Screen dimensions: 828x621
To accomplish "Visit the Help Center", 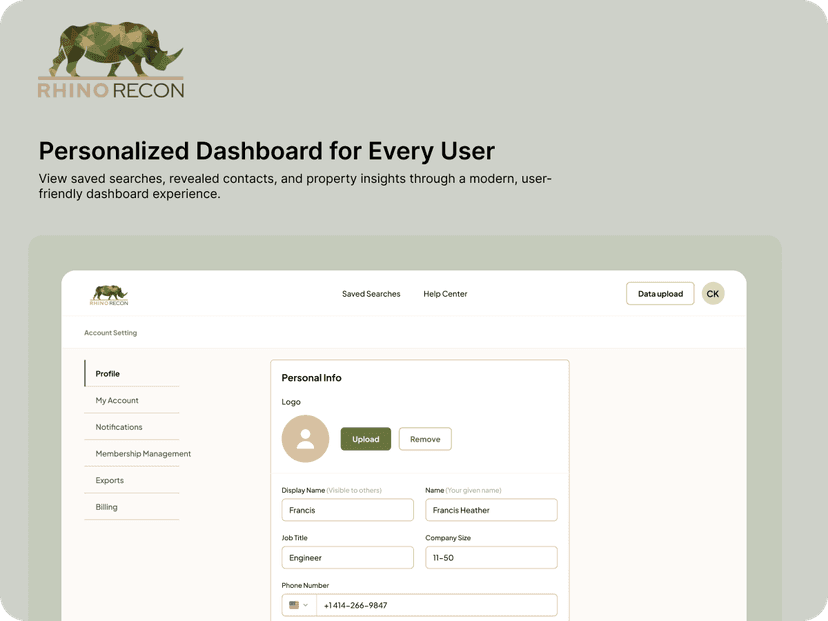I will [444, 293].
